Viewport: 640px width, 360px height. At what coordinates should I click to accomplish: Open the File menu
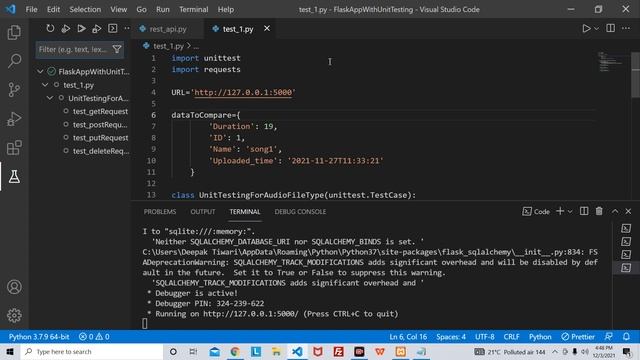click(31, 9)
